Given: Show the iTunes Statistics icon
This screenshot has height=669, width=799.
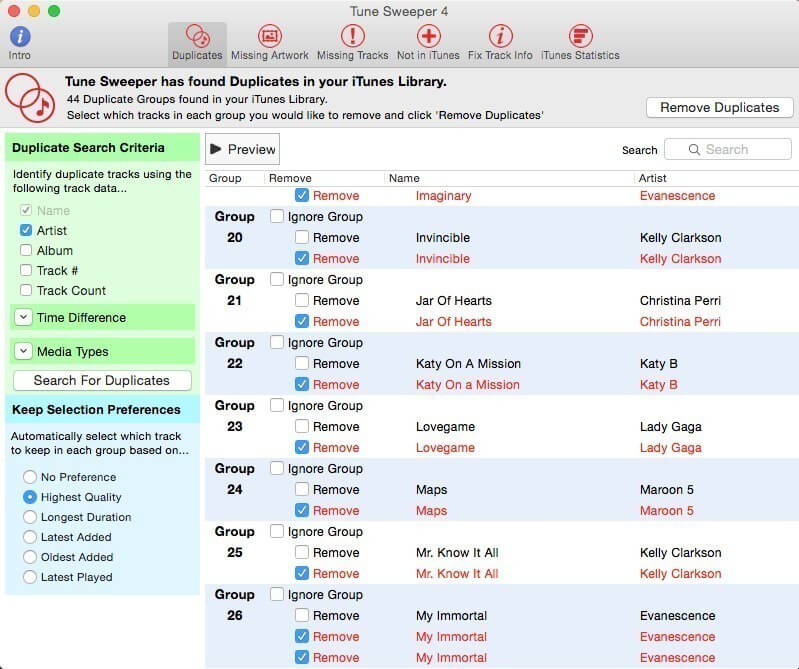Looking at the screenshot, I should tap(580, 37).
